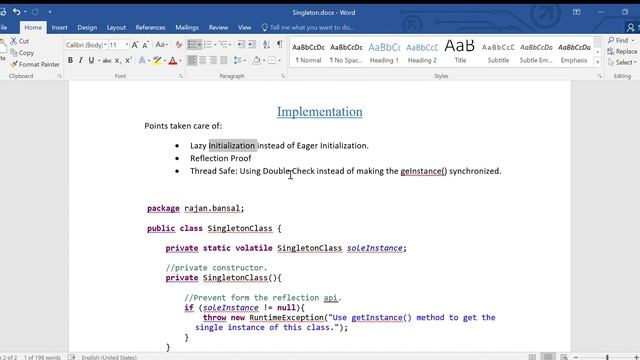The image size is (640, 360).
Task: Toggle show/hide paragraph marks
Action: (280, 44)
